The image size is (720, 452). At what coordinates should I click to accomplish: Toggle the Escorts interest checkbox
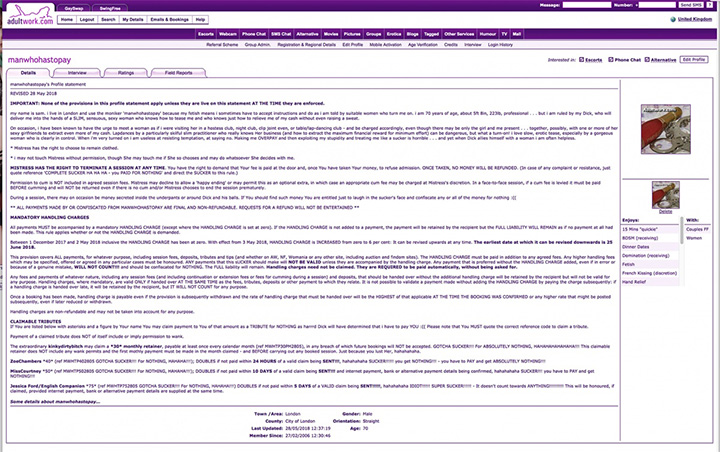(581, 60)
